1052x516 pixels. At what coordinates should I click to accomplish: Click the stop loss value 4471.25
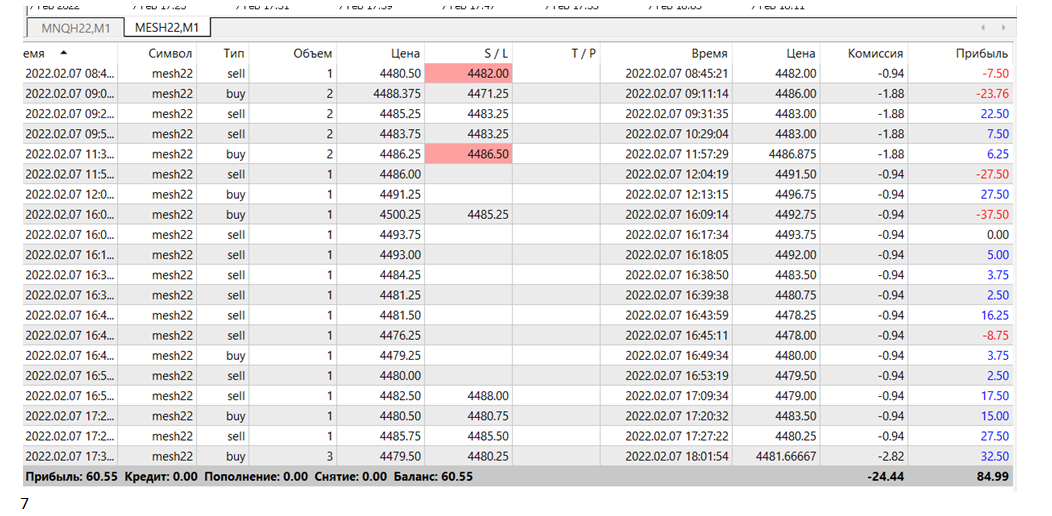point(488,94)
